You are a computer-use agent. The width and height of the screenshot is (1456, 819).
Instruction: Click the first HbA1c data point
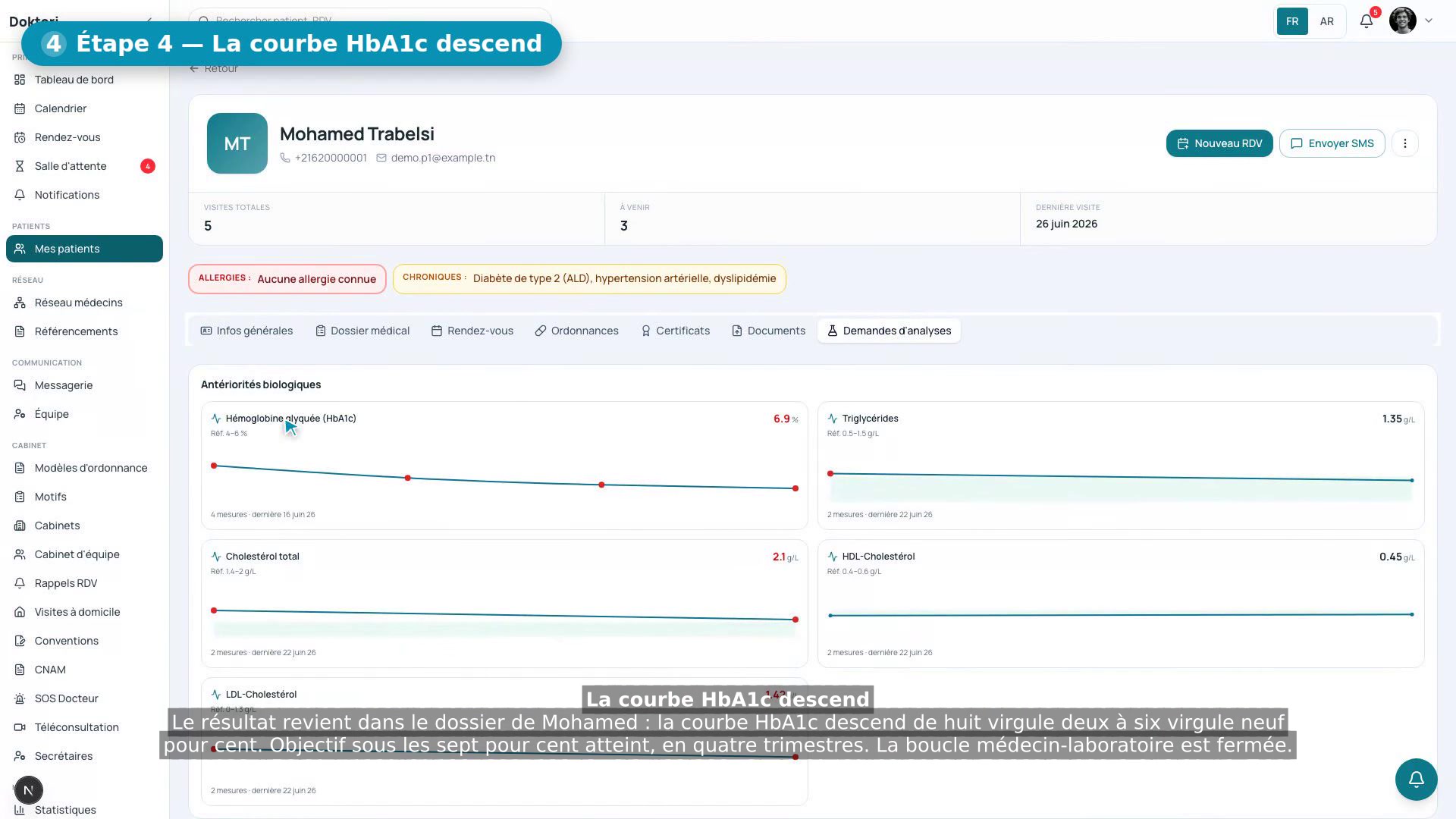214,466
